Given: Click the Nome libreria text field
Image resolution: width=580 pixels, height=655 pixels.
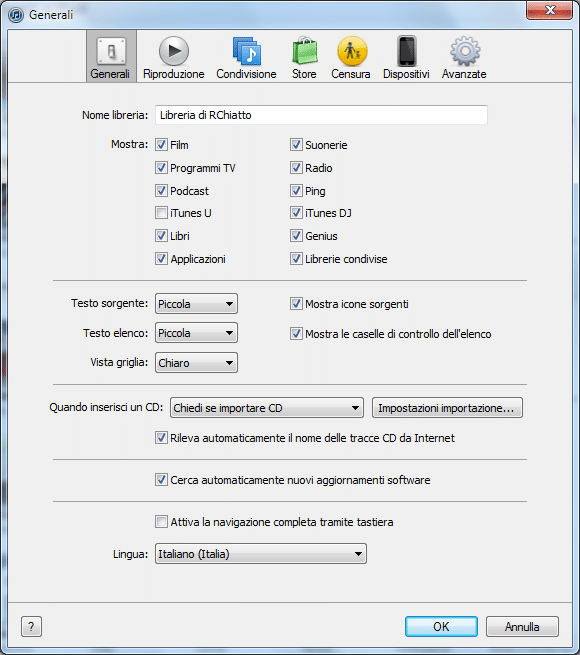Looking at the screenshot, I should pos(321,115).
